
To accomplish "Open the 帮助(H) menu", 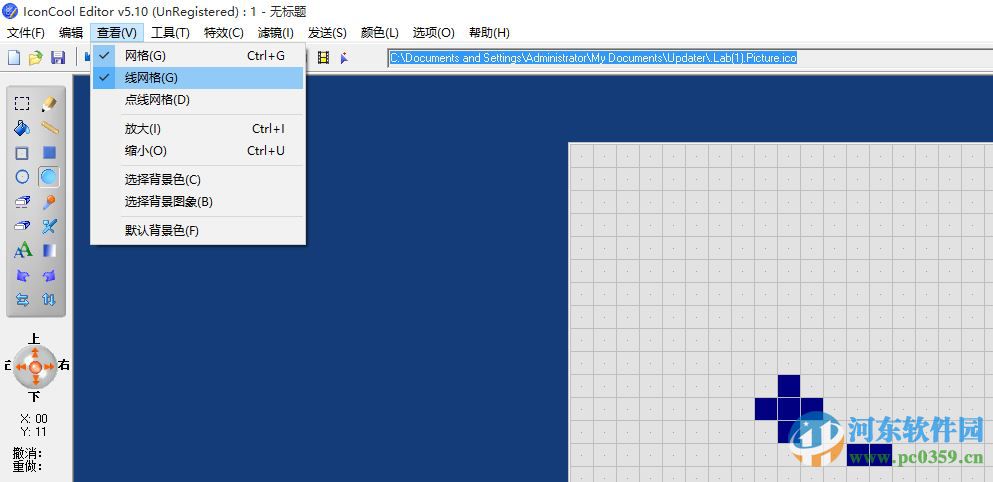I will pyautogui.click(x=489, y=32).
